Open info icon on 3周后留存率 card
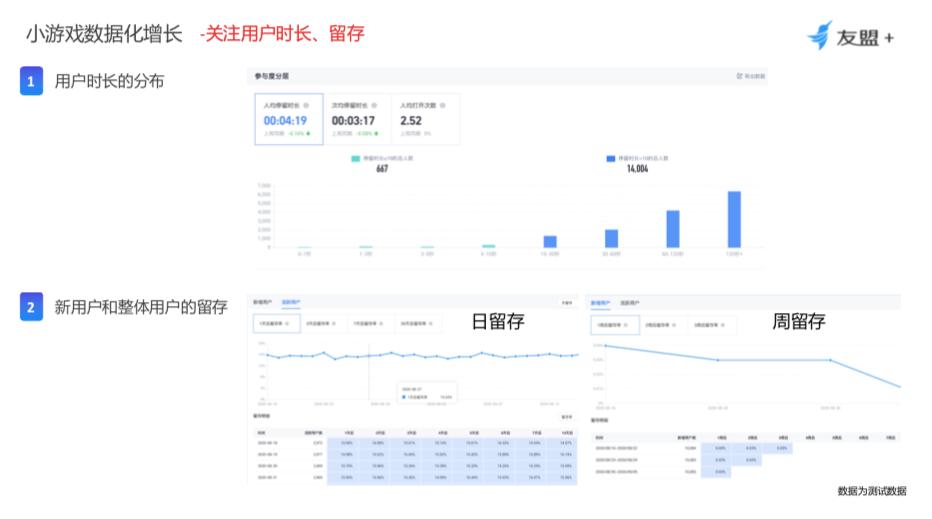 point(723,325)
